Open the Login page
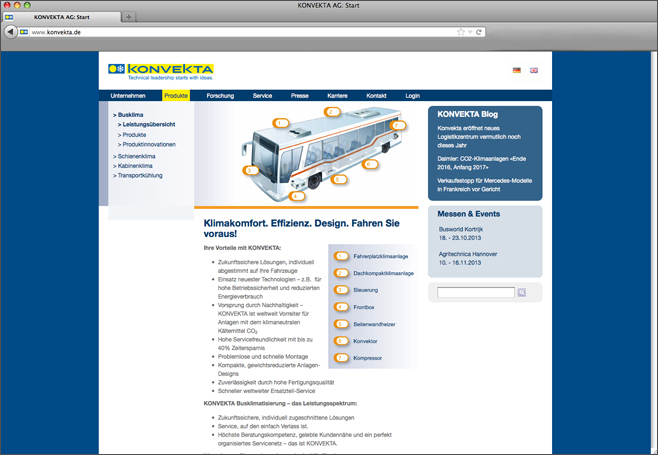This screenshot has width=658, height=455. (x=413, y=96)
